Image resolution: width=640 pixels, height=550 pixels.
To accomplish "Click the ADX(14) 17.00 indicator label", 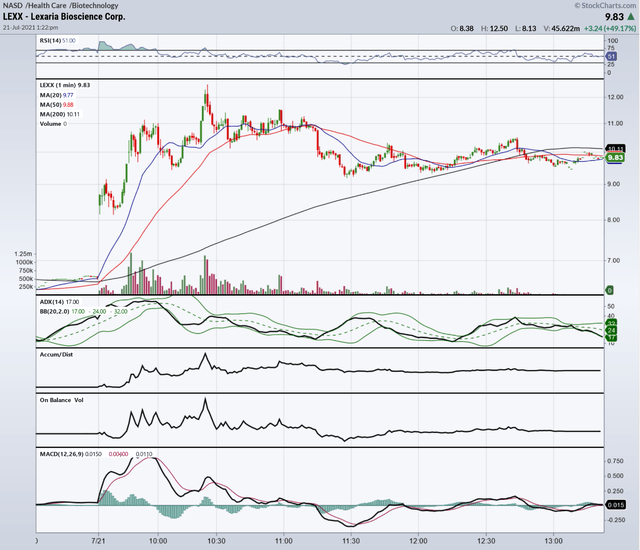I will pyautogui.click(x=60, y=302).
